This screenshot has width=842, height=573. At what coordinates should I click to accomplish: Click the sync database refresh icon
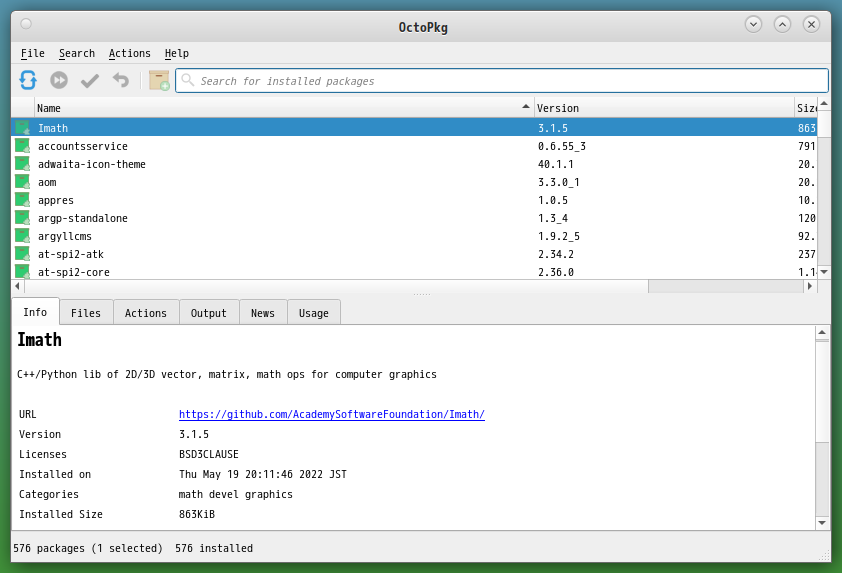tap(28, 81)
